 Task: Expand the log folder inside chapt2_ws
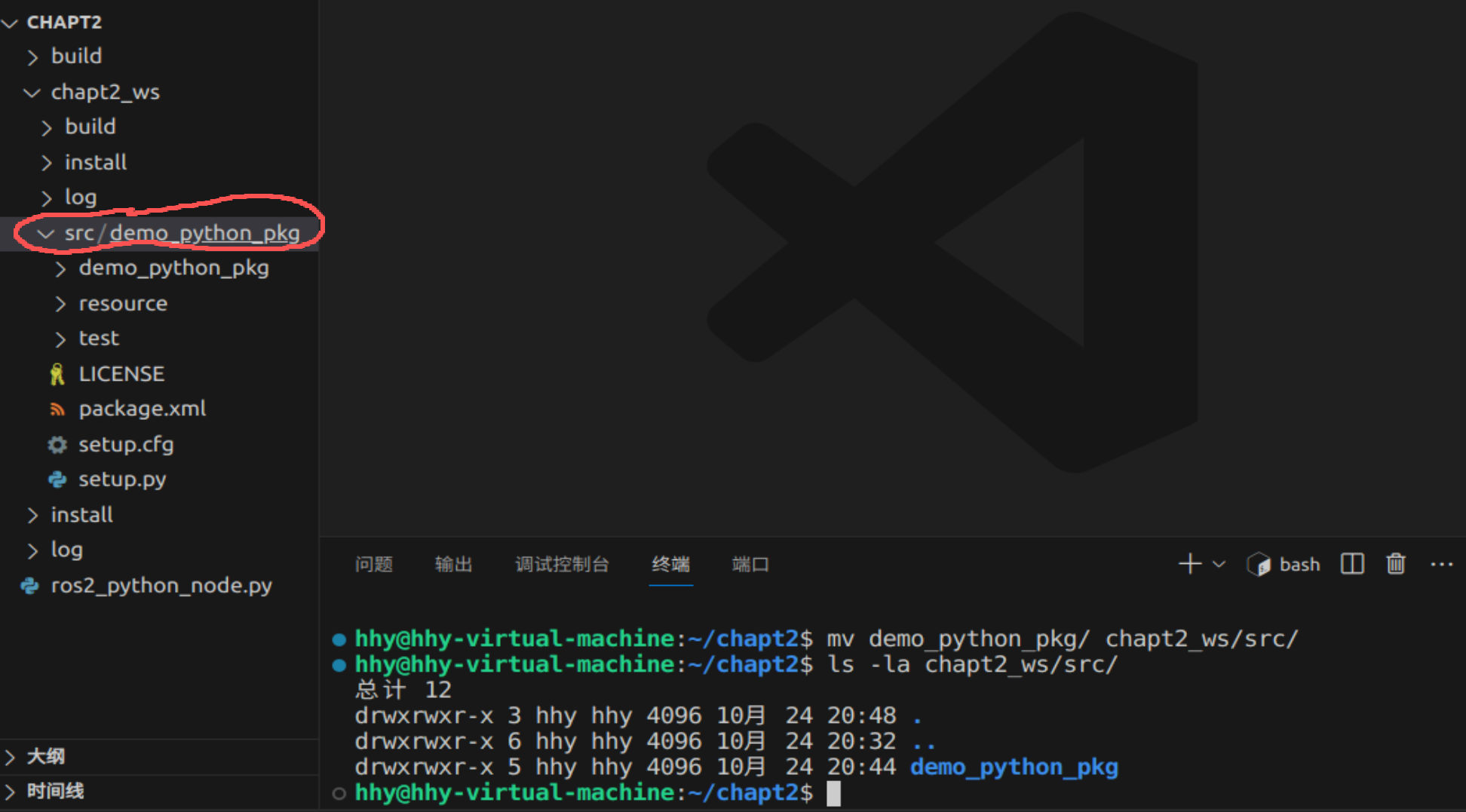click(x=47, y=198)
